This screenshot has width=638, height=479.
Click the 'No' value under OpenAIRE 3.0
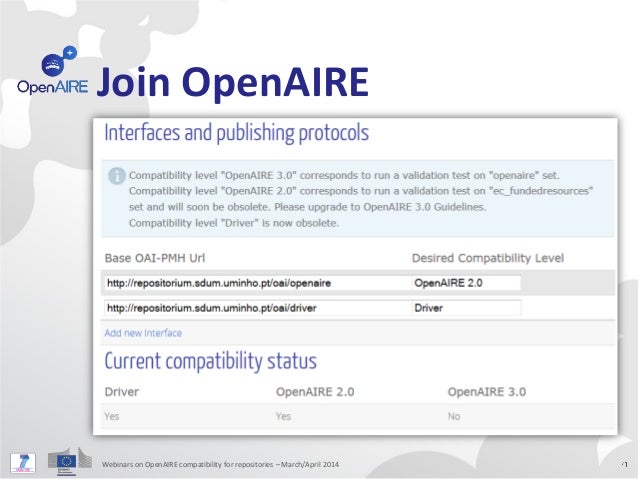click(x=454, y=416)
